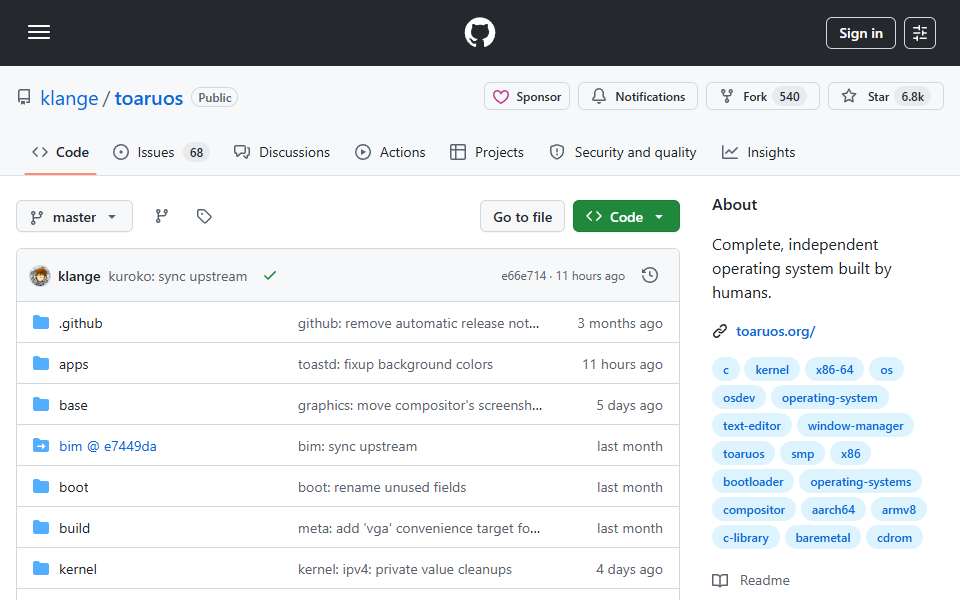Image resolution: width=960 pixels, height=600 pixels.
Task: Click the 'aarch64' topic tag
Action: tap(833, 510)
